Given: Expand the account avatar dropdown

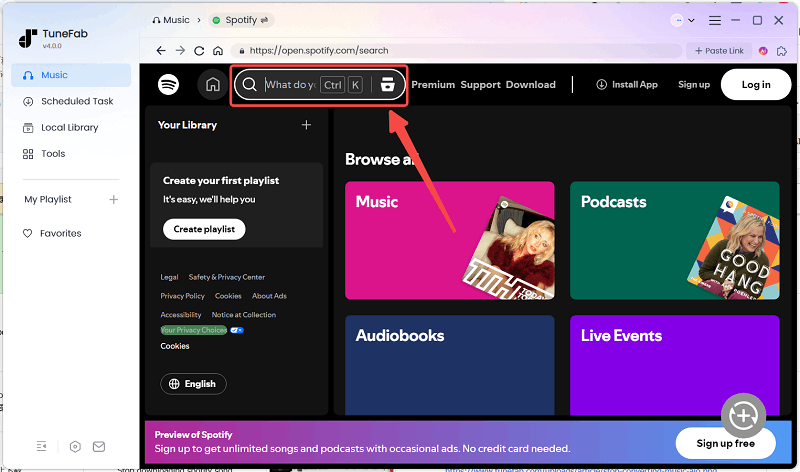Looking at the screenshot, I should click(x=687, y=20).
